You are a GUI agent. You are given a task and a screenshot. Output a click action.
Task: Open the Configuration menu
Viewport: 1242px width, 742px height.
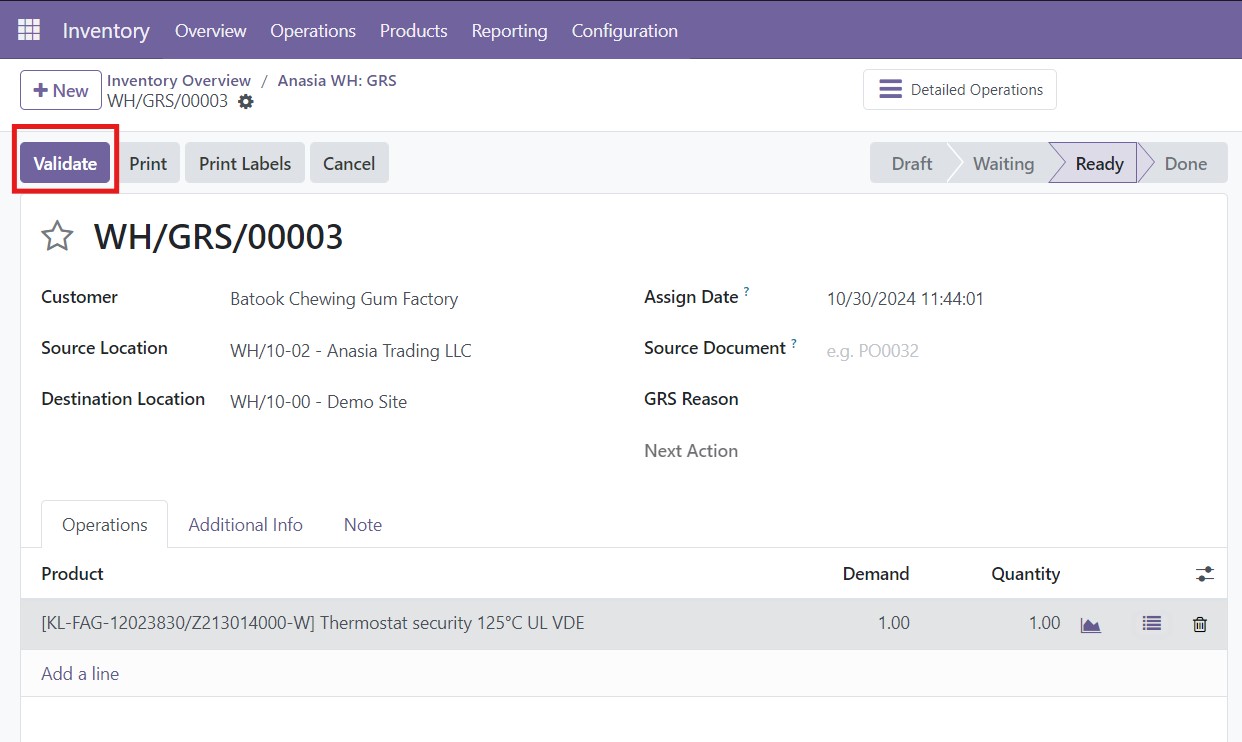click(x=624, y=31)
